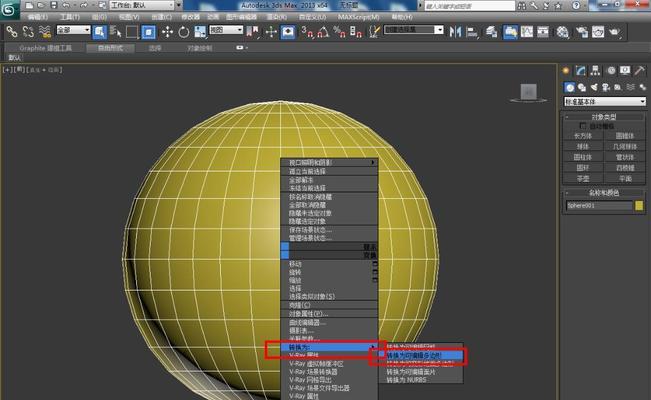Open the 转换为: context menu entry

point(329,347)
